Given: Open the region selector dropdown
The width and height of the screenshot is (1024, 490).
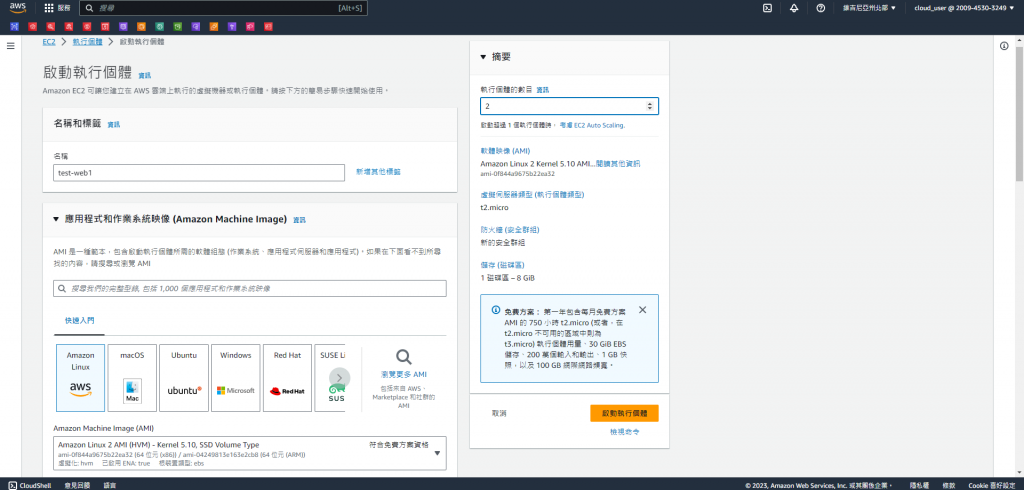Looking at the screenshot, I should click(x=869, y=8).
